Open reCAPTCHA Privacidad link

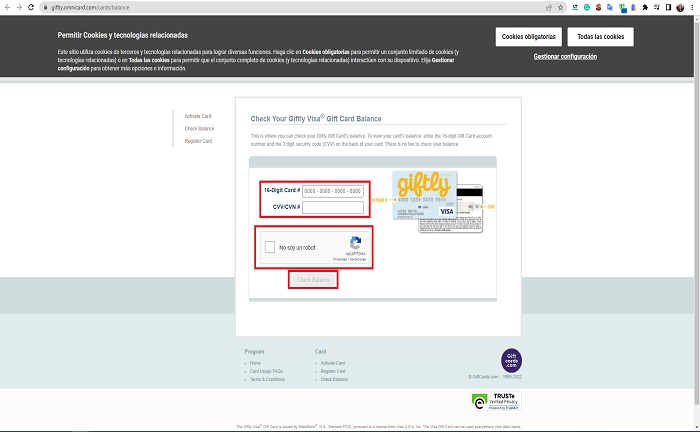click(x=340, y=259)
